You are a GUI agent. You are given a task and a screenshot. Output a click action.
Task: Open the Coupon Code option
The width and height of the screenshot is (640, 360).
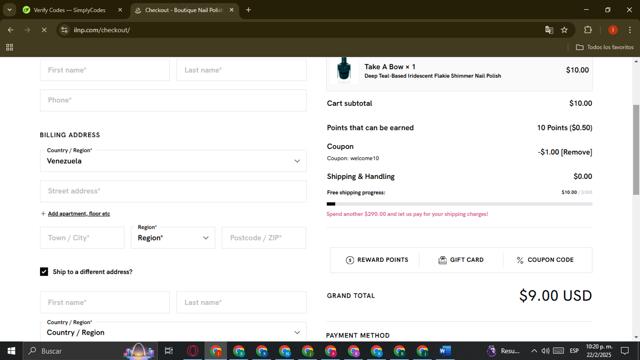coord(545,260)
